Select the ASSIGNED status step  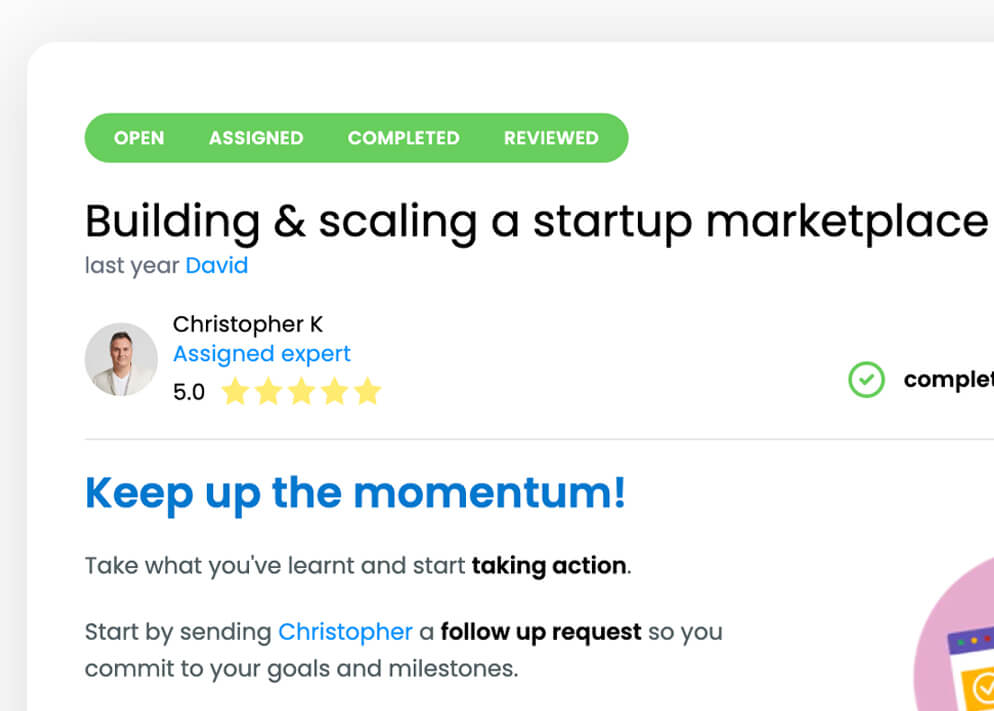tap(256, 138)
